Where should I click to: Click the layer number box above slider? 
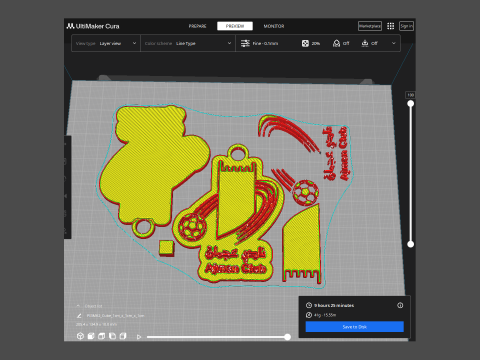(410, 95)
